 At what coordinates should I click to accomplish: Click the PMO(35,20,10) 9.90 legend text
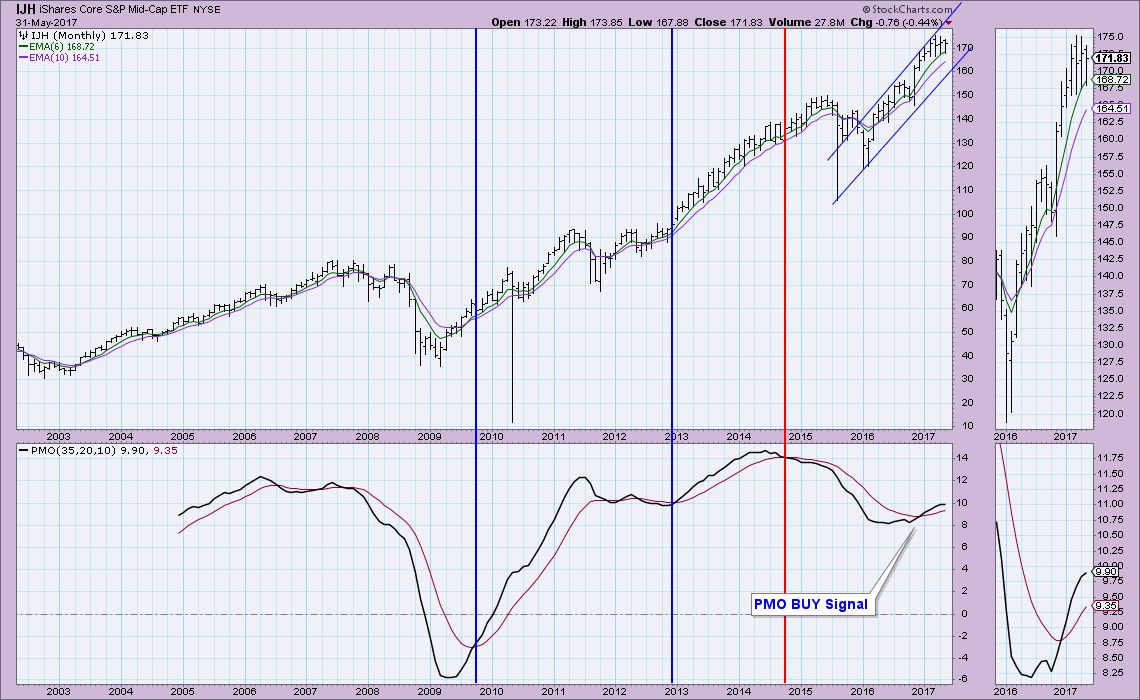click(x=87, y=451)
